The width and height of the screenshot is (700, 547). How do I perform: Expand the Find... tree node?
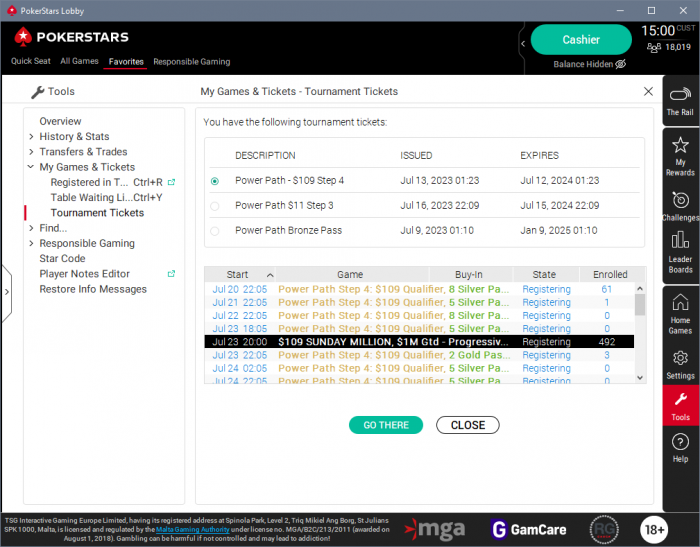31,228
